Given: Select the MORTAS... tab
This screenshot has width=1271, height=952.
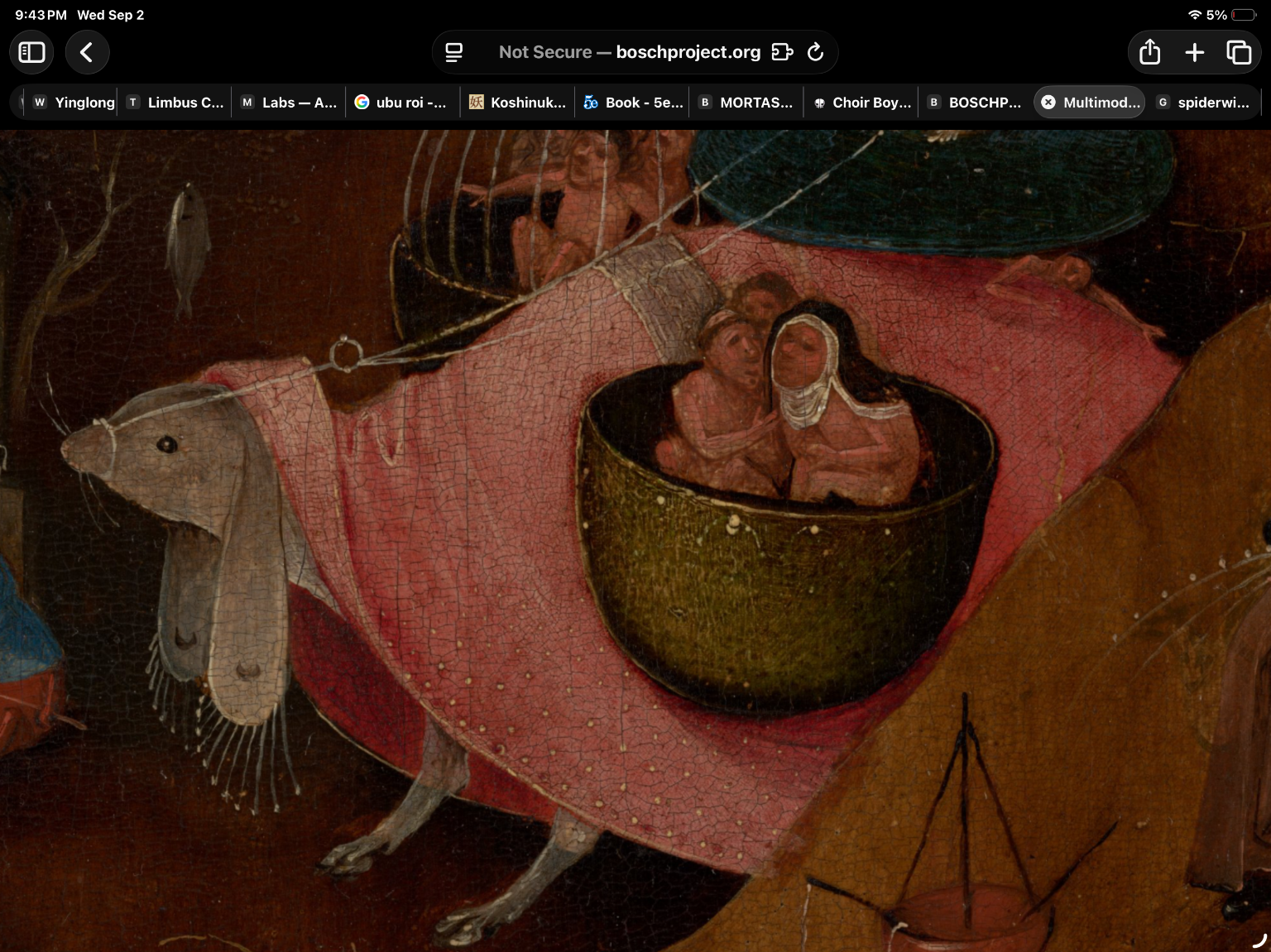Looking at the screenshot, I should (x=746, y=103).
